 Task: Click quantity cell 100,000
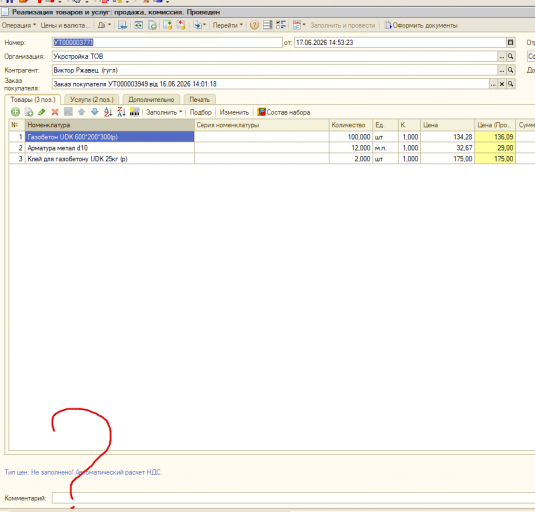click(x=351, y=137)
